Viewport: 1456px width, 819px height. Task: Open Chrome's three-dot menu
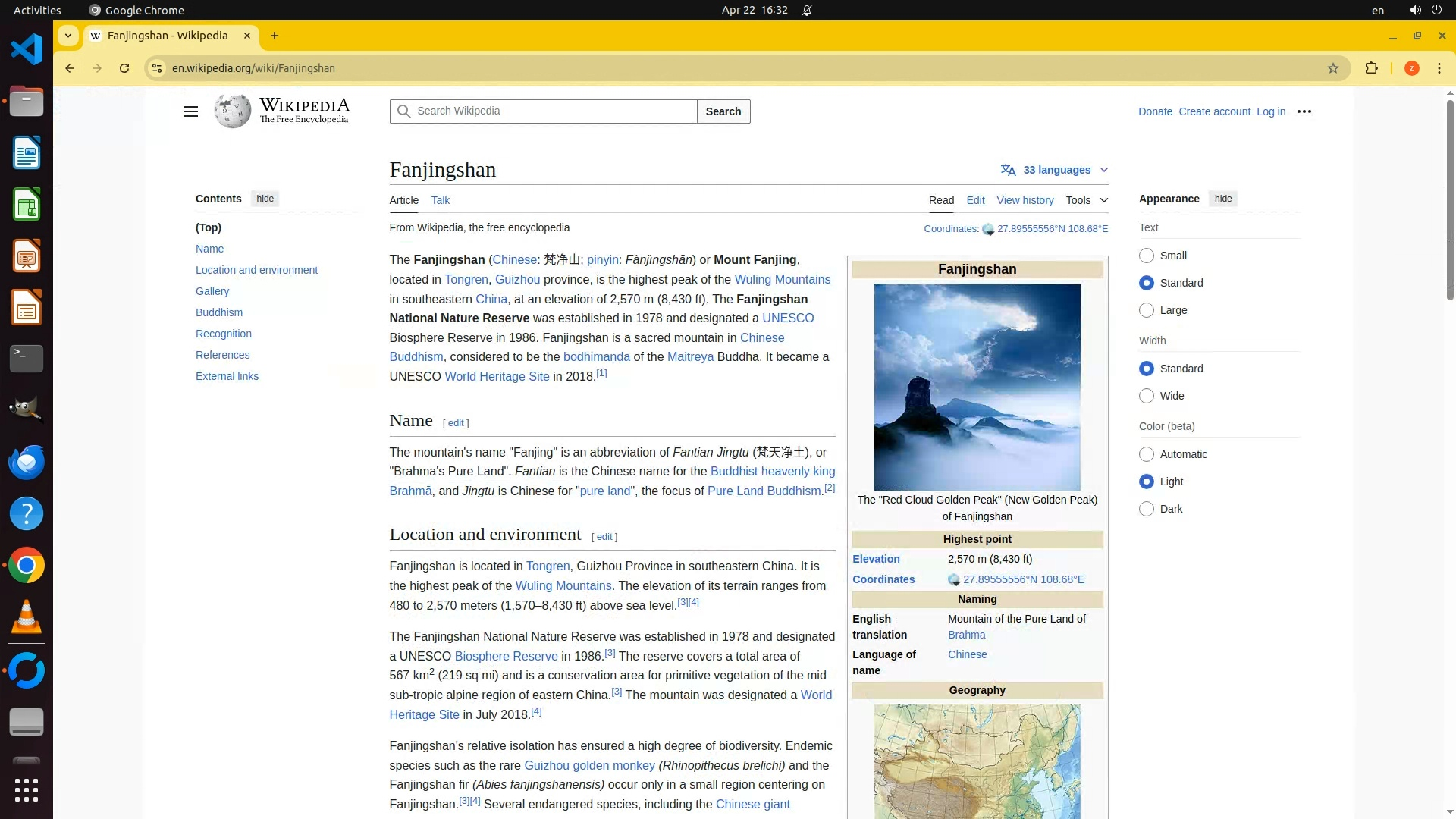click(1439, 68)
